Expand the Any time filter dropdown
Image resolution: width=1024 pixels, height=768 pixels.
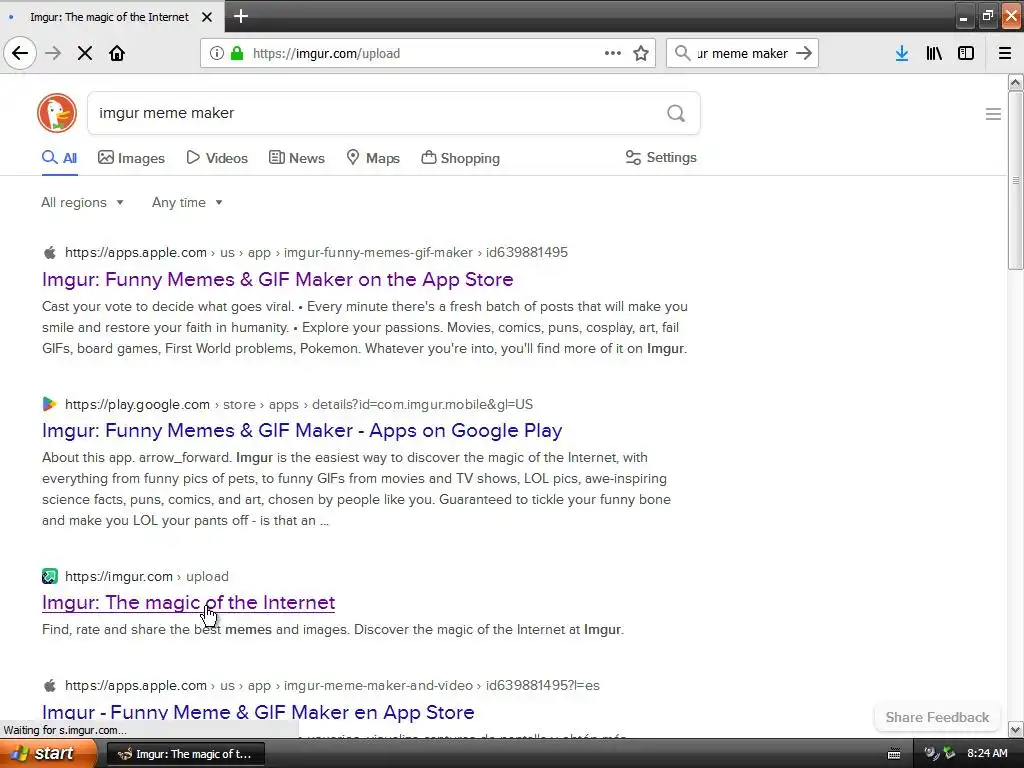click(x=187, y=202)
